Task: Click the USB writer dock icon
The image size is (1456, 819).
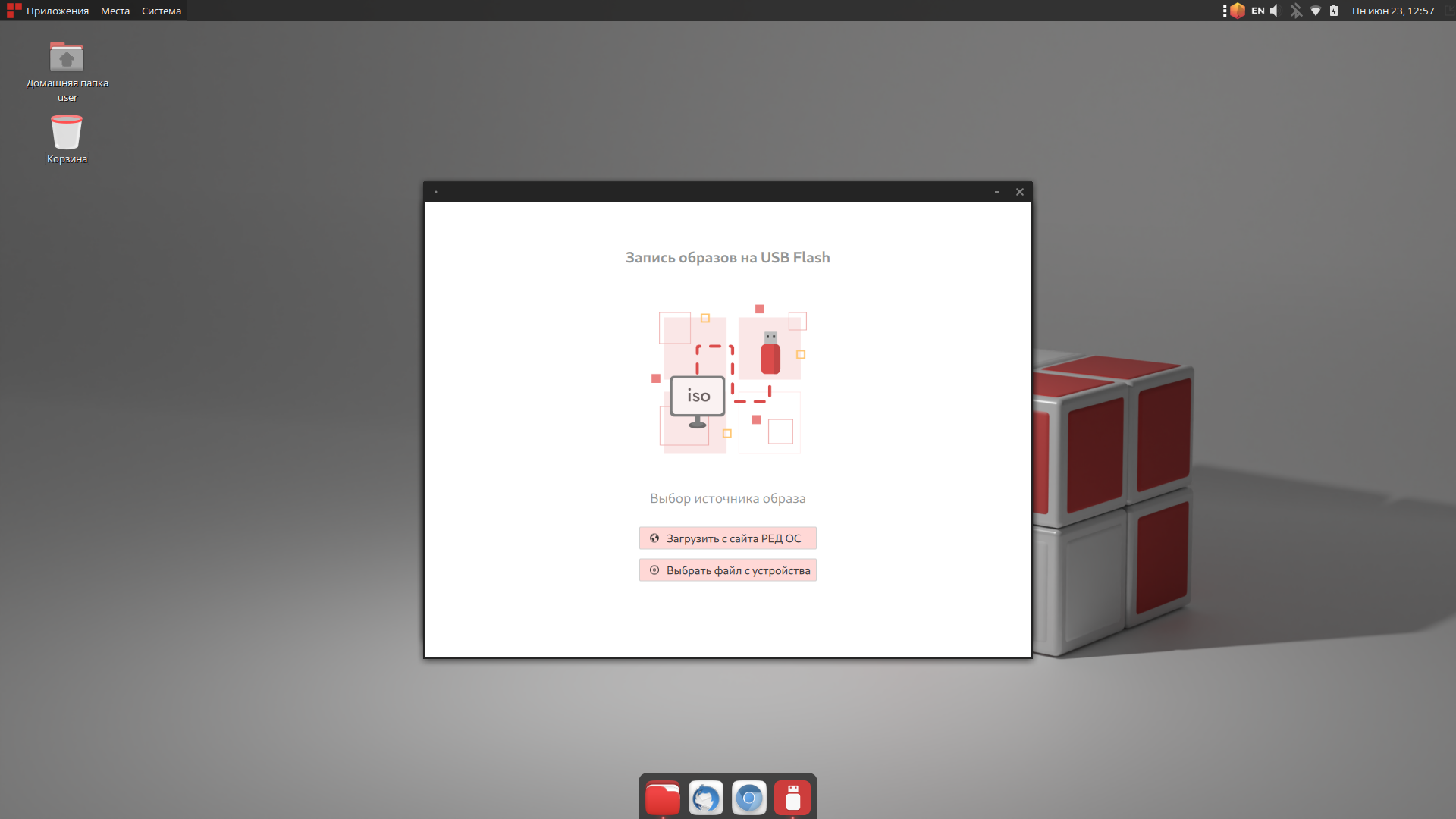Action: coord(792,799)
